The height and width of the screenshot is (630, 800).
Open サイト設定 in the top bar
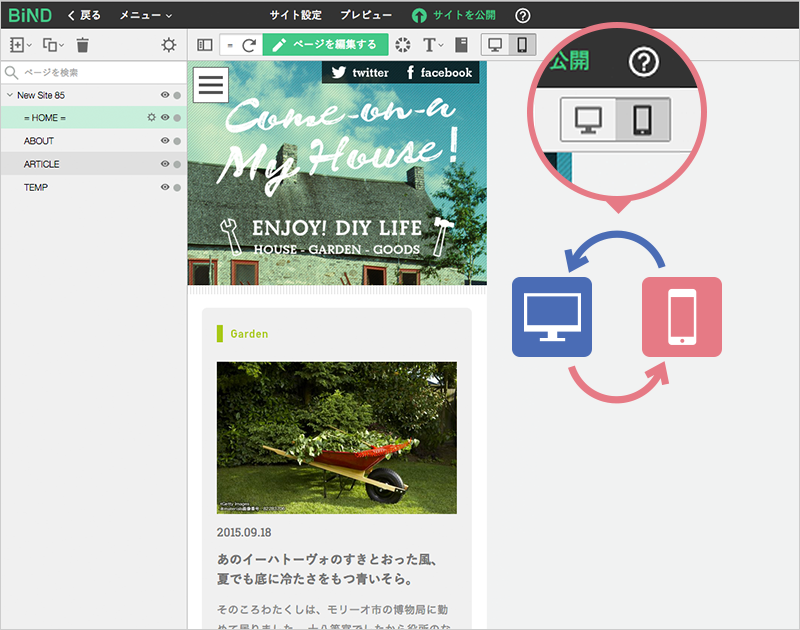(x=295, y=15)
